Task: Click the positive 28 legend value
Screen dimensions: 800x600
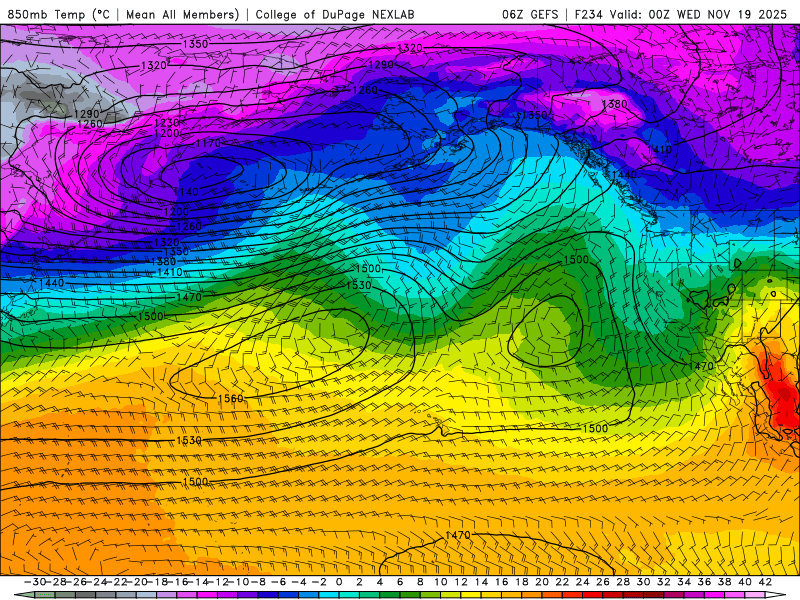Action: tap(623, 582)
